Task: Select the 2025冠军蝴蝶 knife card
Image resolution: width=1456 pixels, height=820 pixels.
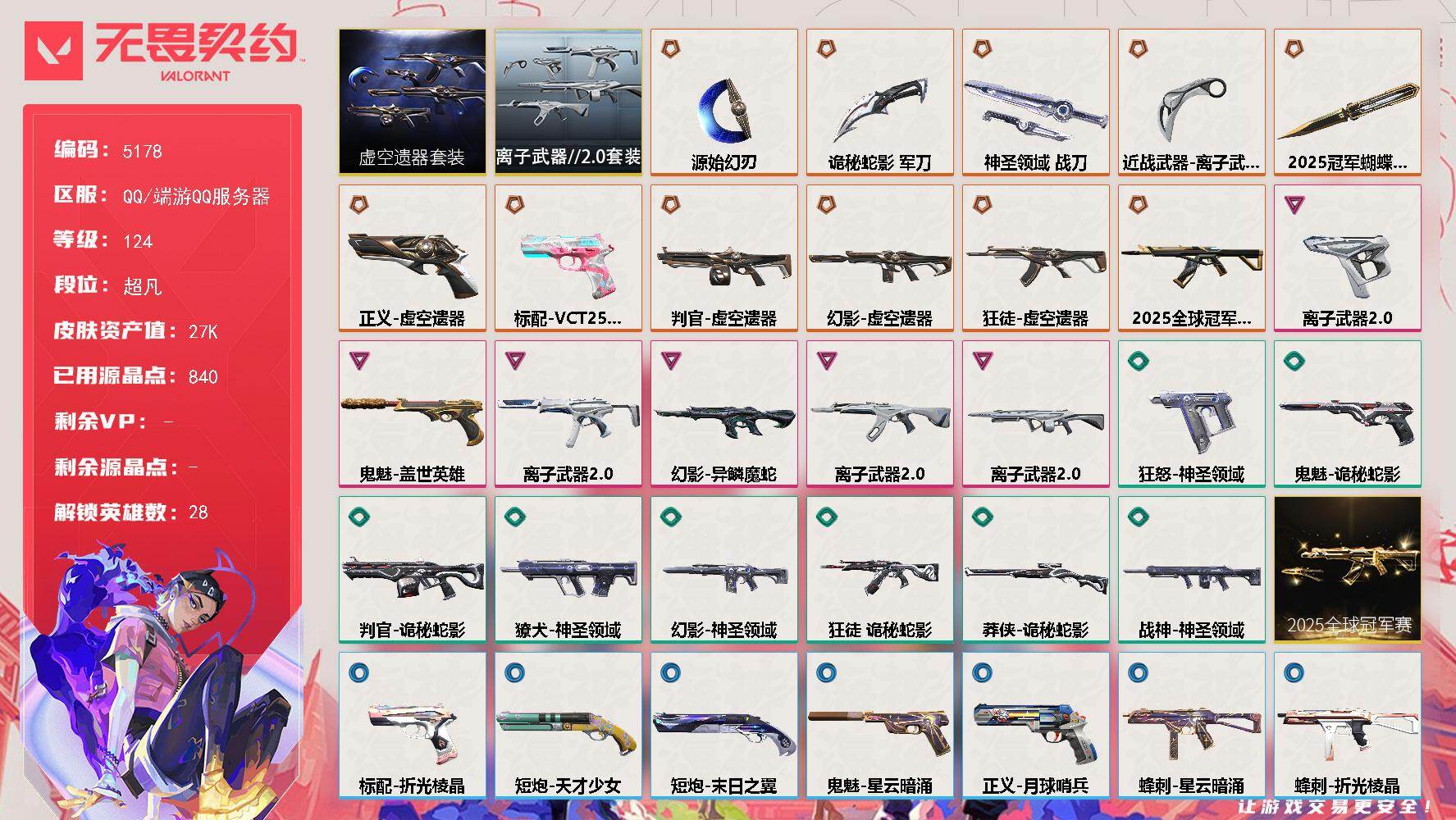Action: [x=1347, y=102]
